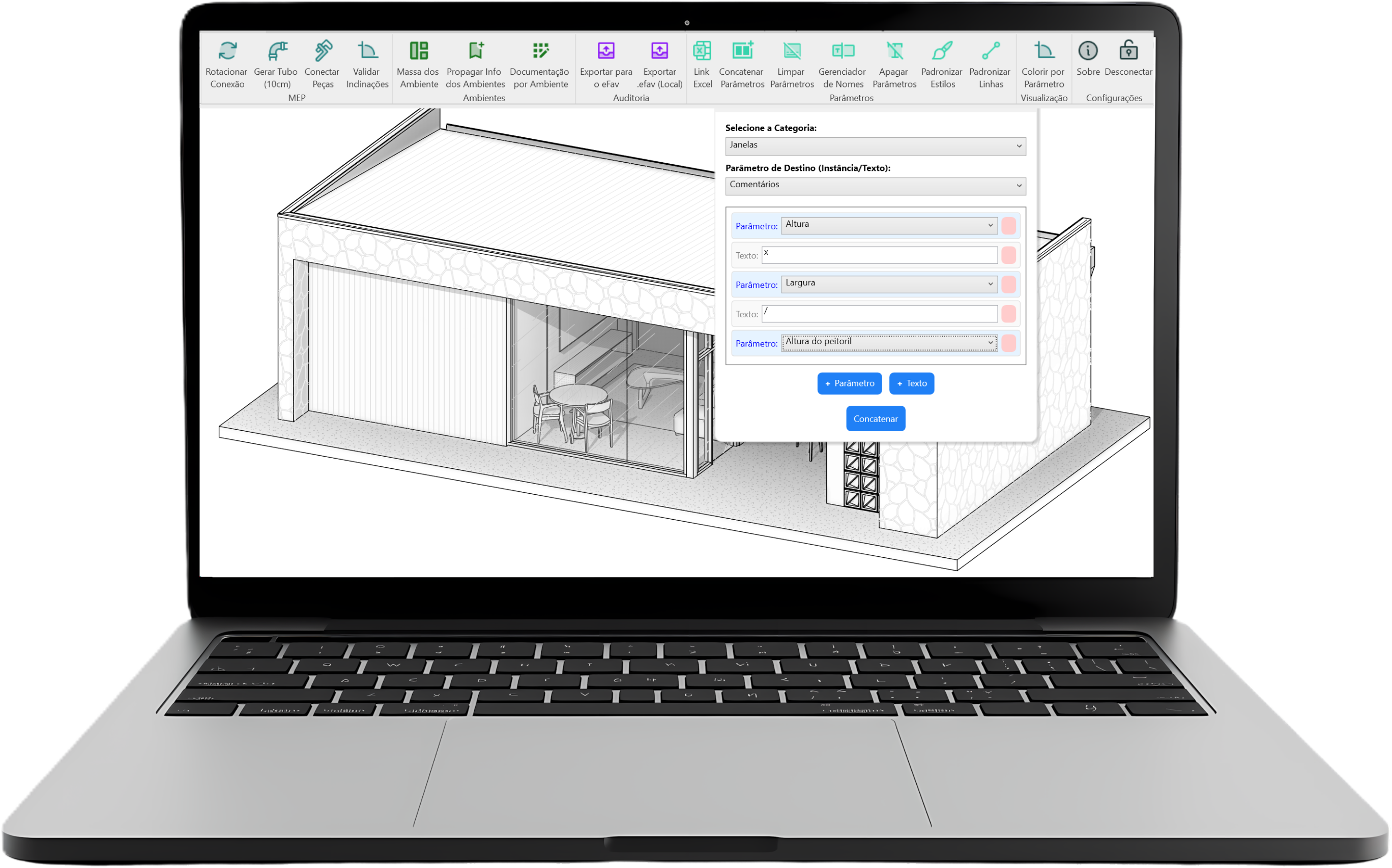Screen dimensions: 1392x868
Task: Open the Comentários destination dropdown
Action: 876,186
